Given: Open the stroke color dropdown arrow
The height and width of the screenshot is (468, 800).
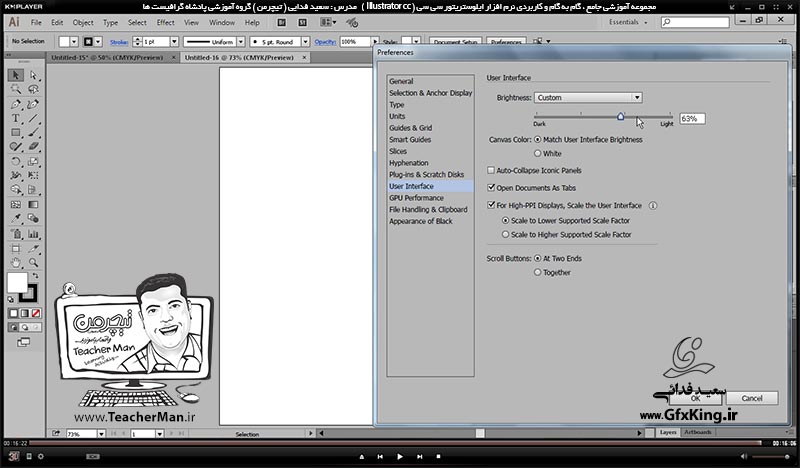Looking at the screenshot, I should click(98, 41).
